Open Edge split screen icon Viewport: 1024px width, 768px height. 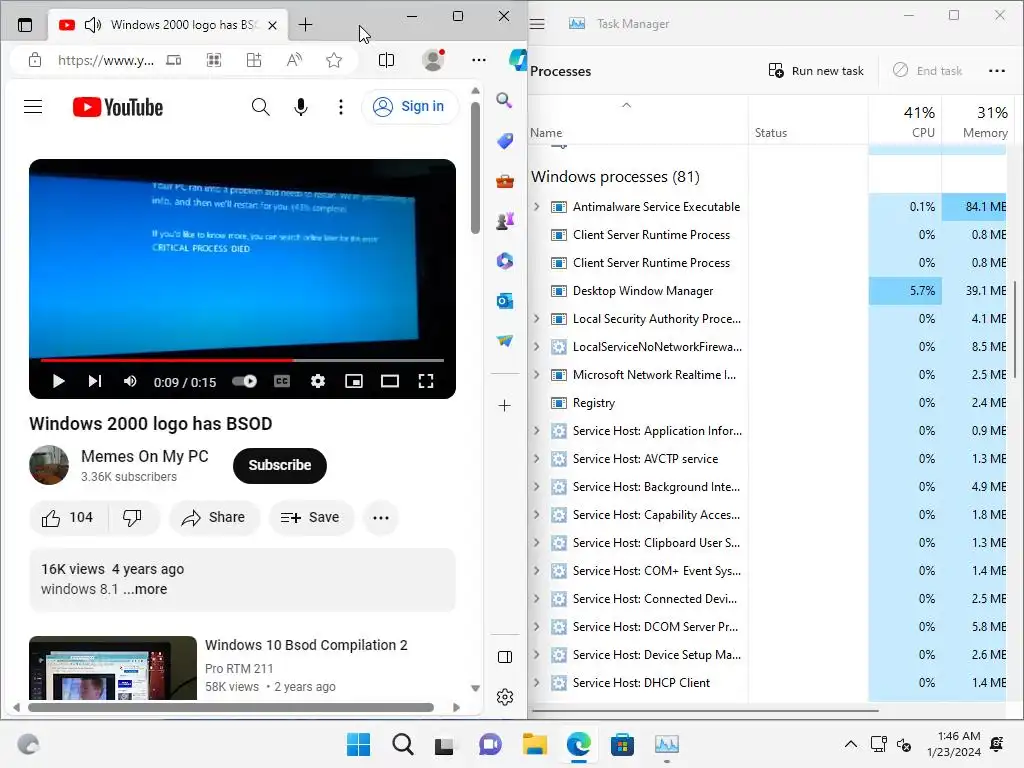pyautogui.click(x=387, y=60)
